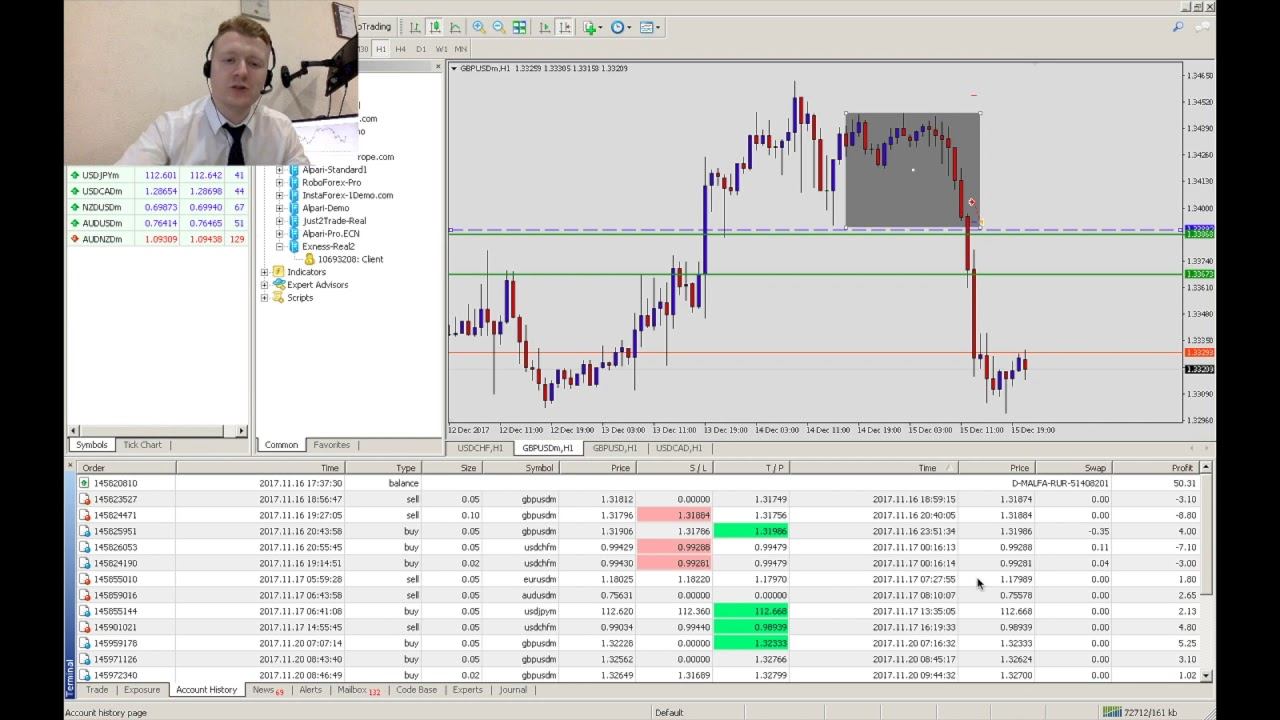Open the Tick Chart tab
This screenshot has height=720, width=1280.
click(x=142, y=445)
